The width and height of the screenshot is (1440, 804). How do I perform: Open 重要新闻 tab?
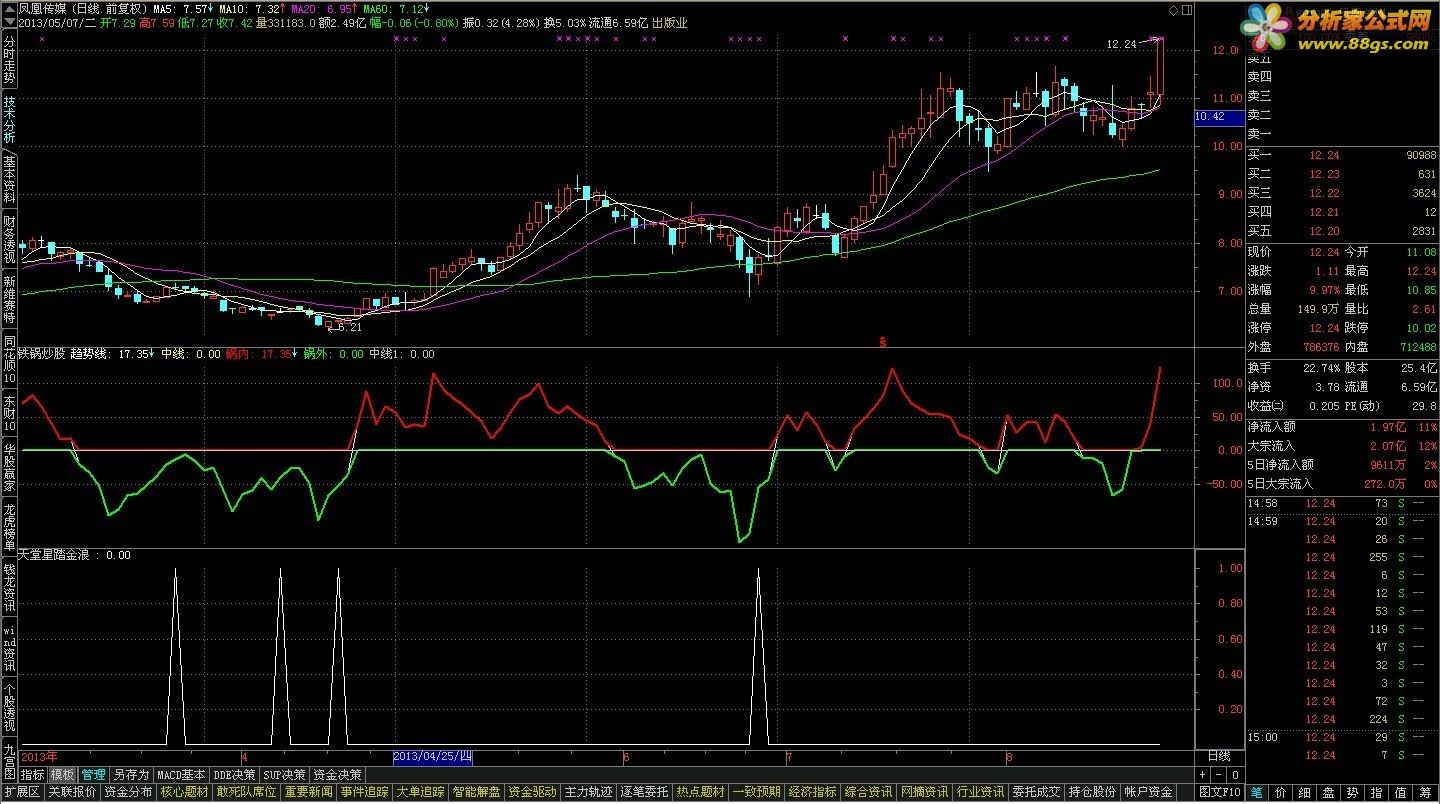tap(309, 791)
